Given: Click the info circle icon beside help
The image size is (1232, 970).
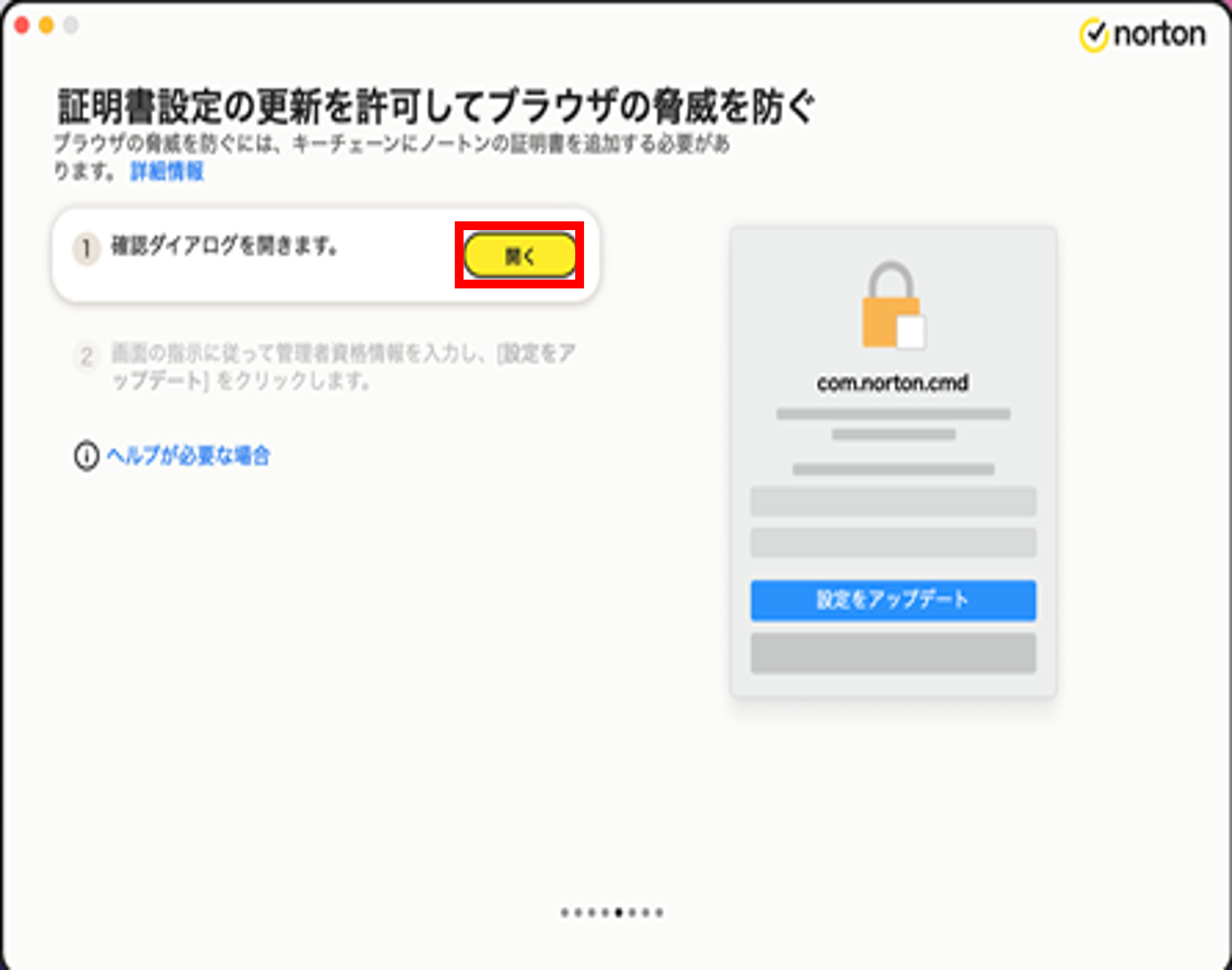Looking at the screenshot, I should click(x=87, y=456).
